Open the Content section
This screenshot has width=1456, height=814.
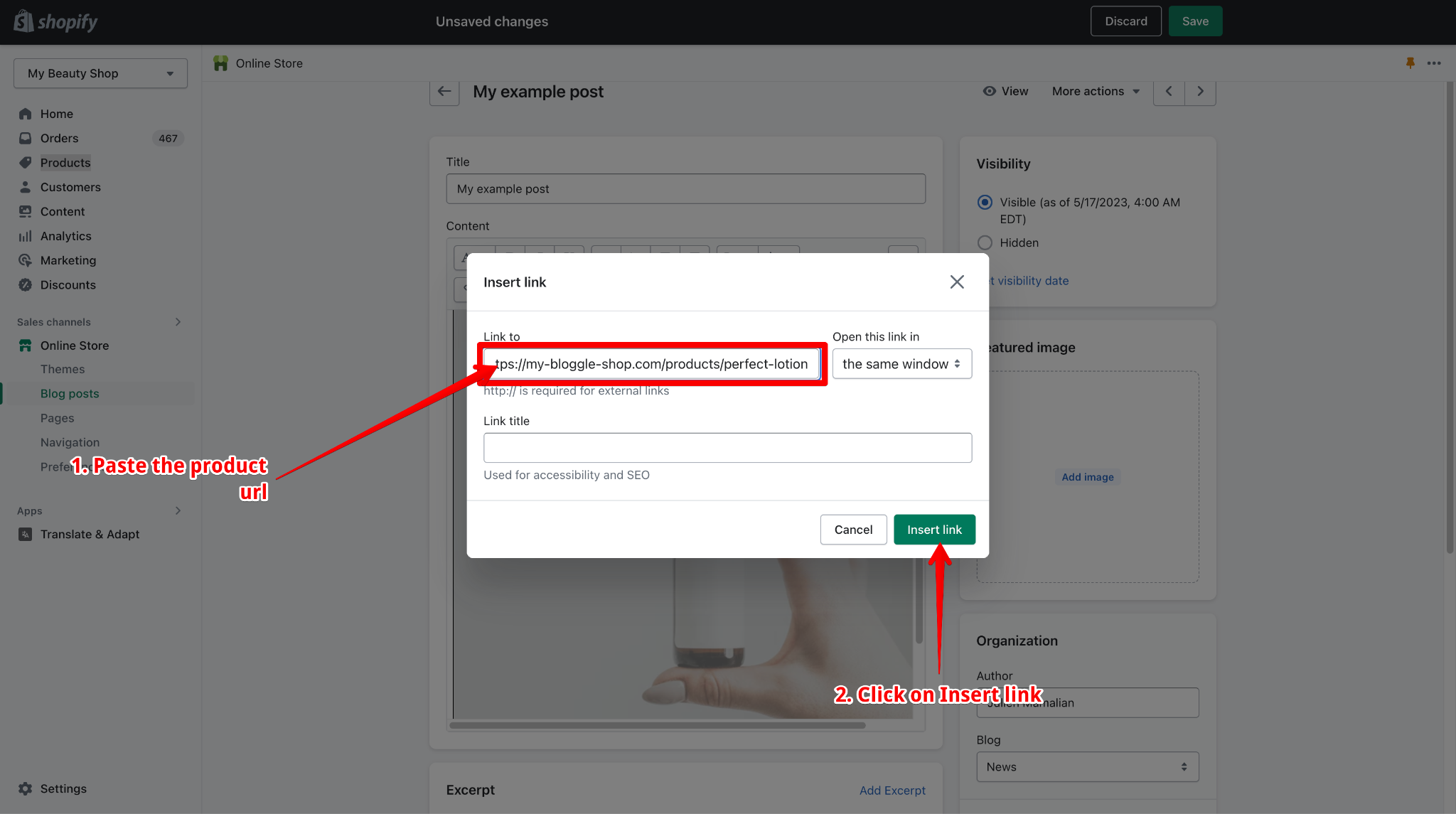63,211
